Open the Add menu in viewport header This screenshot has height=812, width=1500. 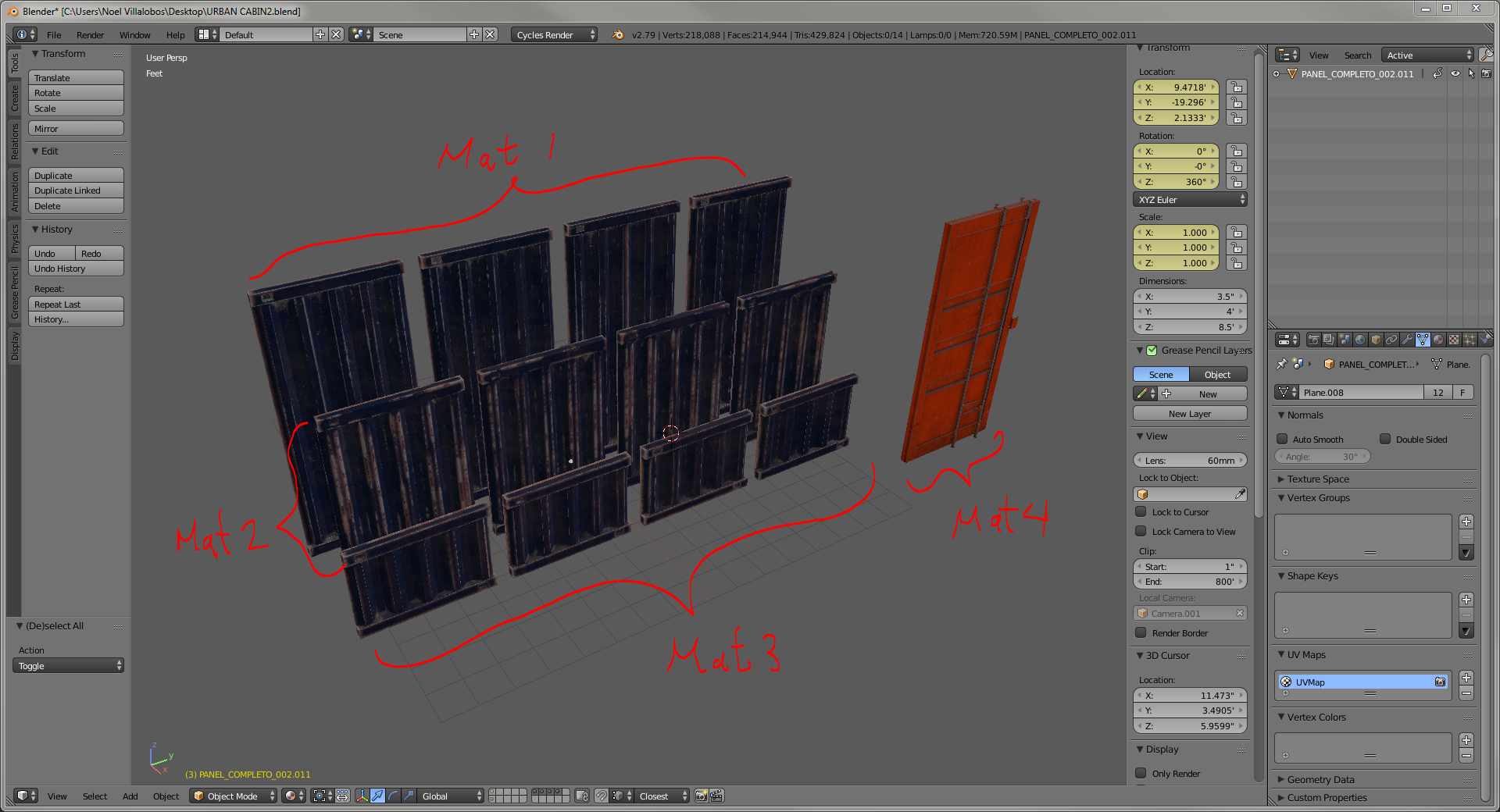click(130, 796)
